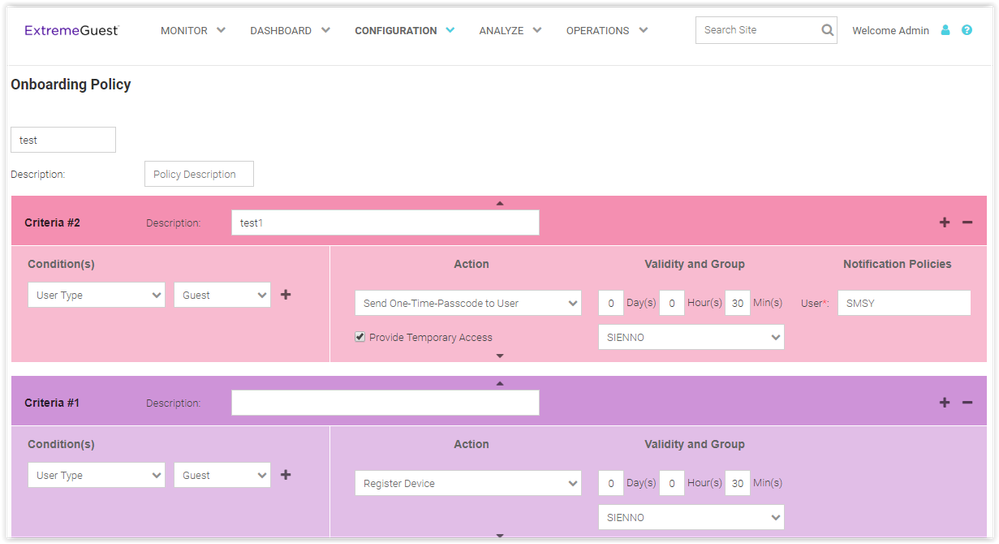Move Criteria #2 up with arrow
This screenshot has height=544, width=999.
(x=500, y=203)
